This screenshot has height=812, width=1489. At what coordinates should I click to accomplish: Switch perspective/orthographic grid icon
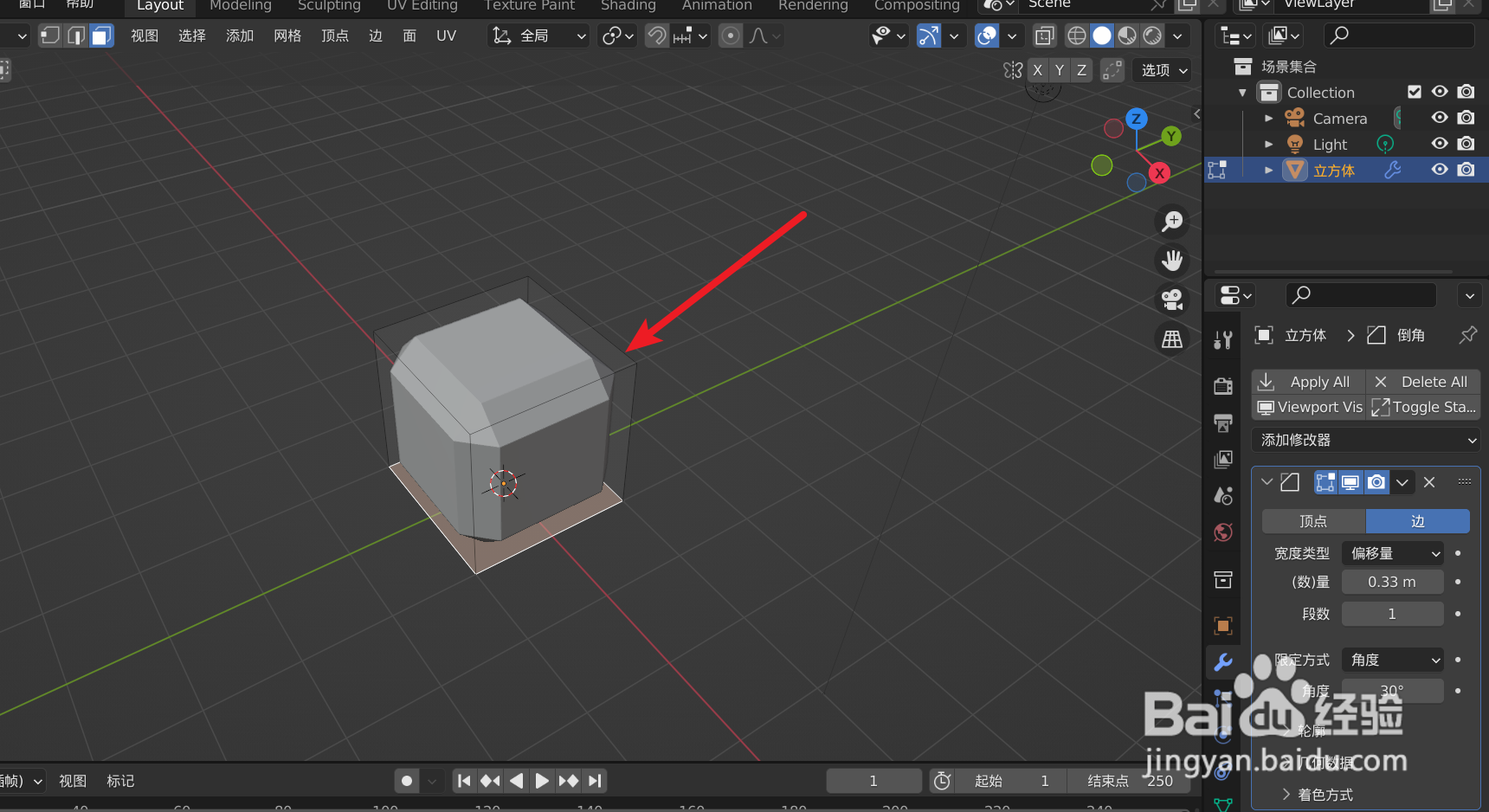point(1172,339)
